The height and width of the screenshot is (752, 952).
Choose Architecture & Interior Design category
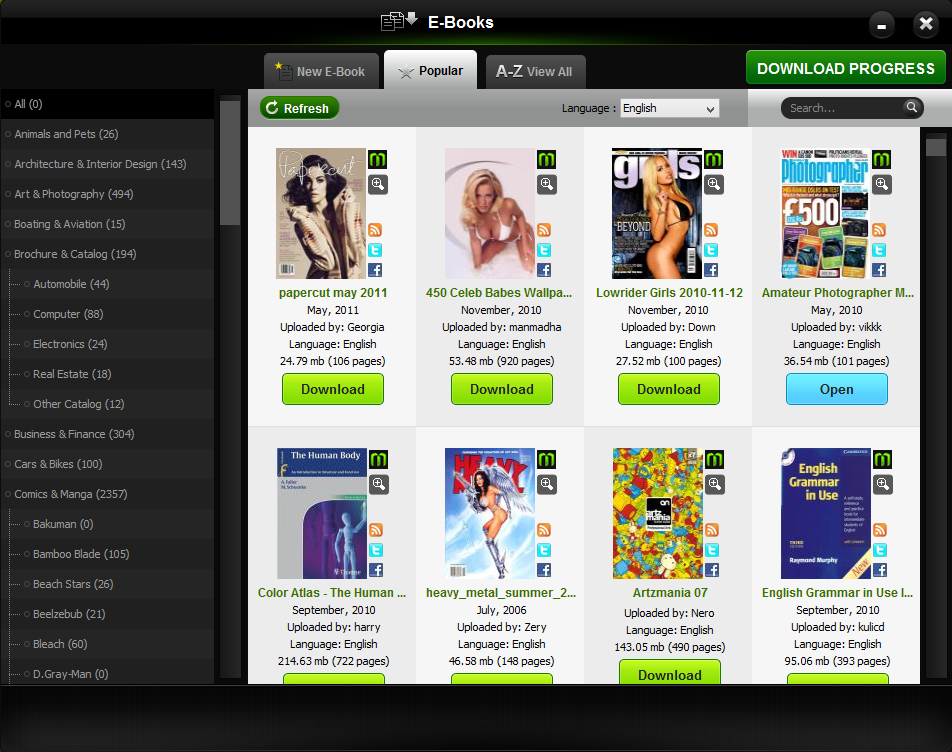point(107,164)
